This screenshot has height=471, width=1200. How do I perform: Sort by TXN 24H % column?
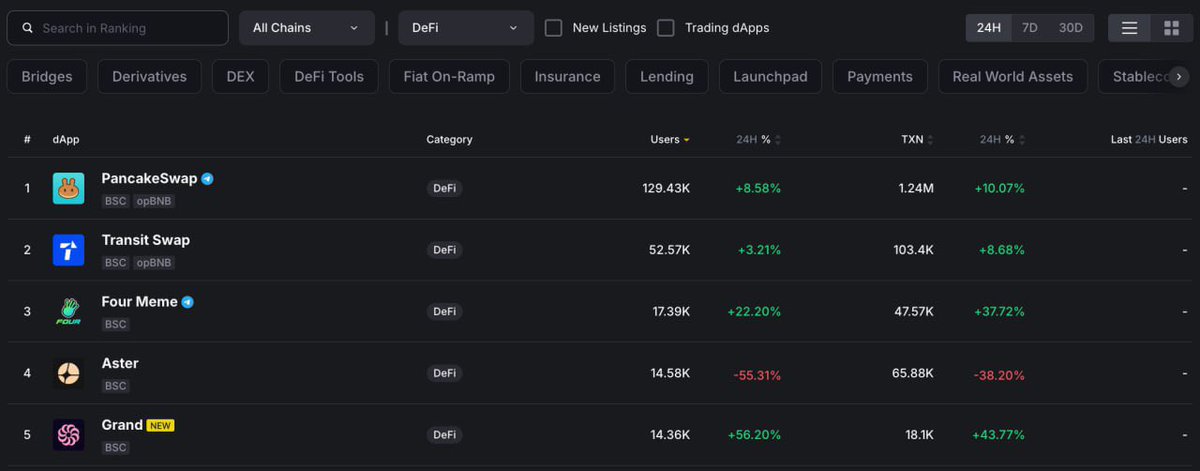1001,140
